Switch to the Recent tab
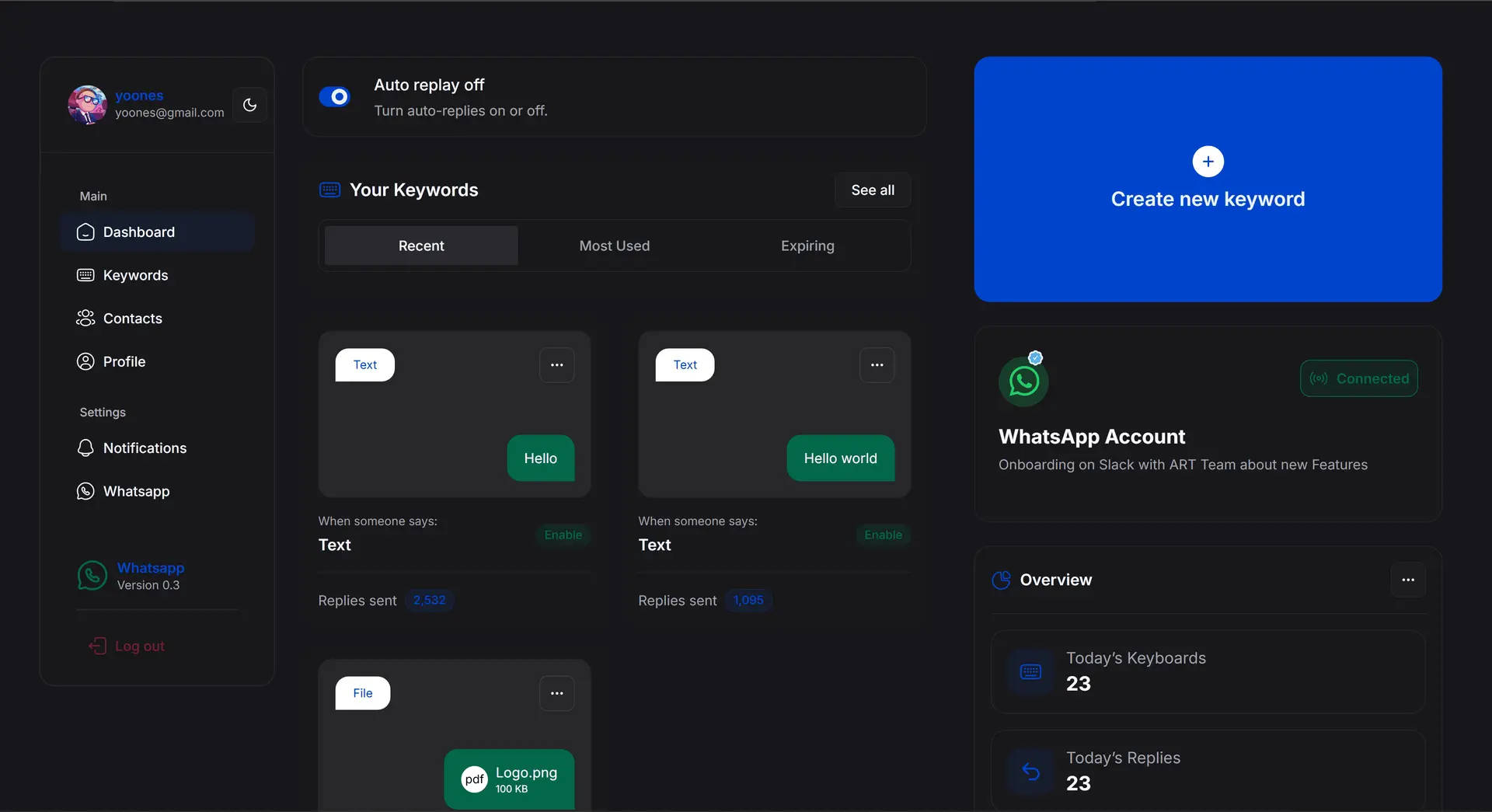1492x812 pixels. point(421,246)
